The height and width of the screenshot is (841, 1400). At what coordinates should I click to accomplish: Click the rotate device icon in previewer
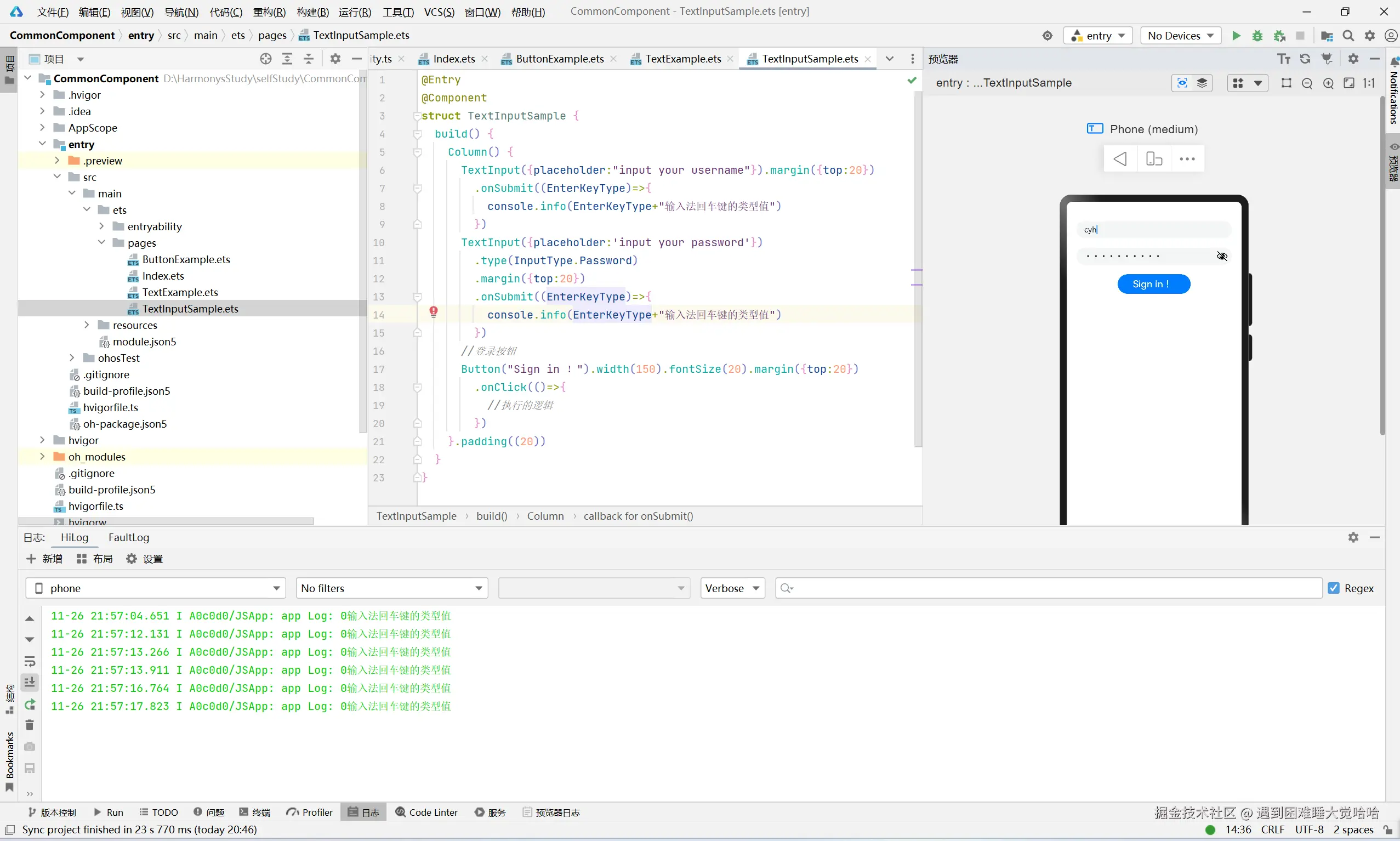coord(1153,158)
